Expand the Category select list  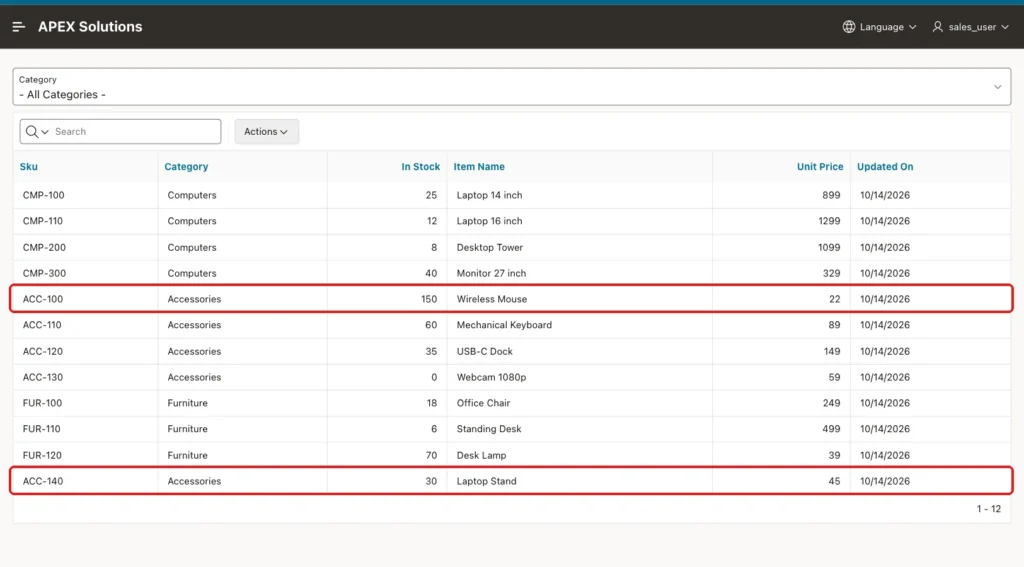[512, 87]
